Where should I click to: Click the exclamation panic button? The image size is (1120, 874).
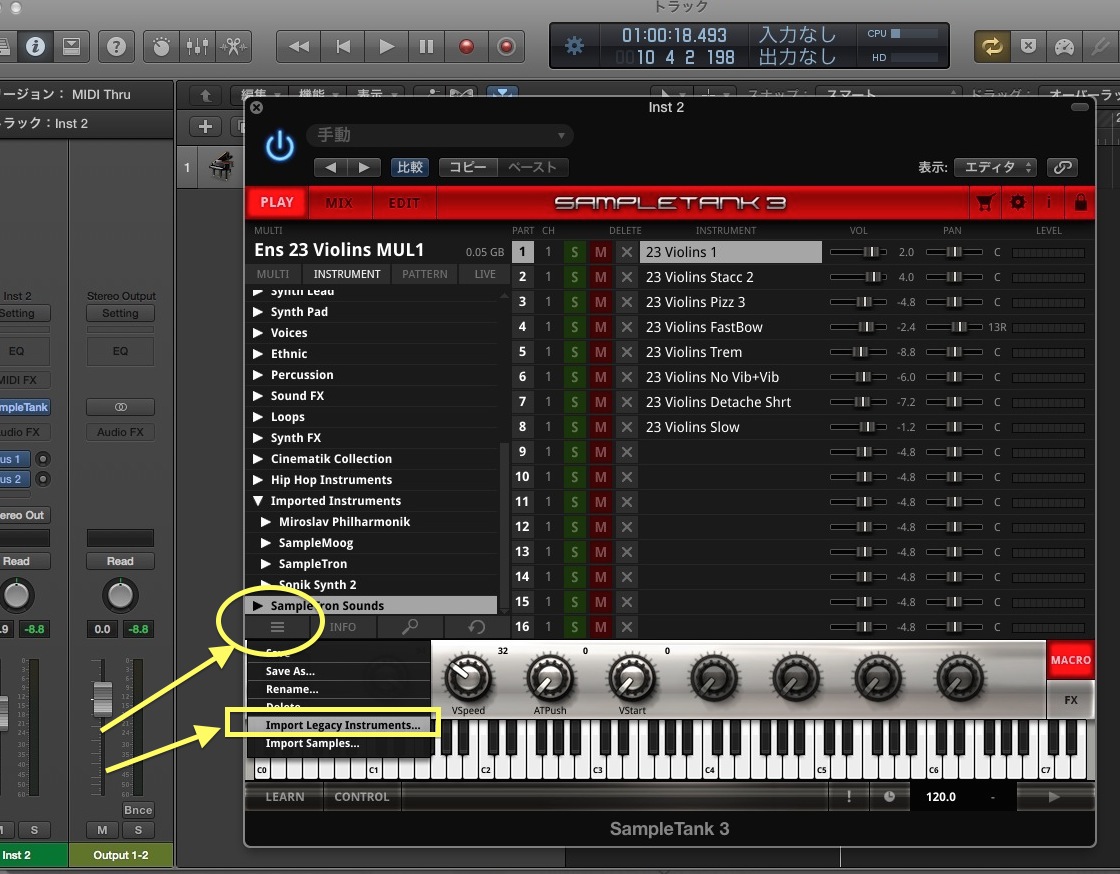(x=849, y=797)
